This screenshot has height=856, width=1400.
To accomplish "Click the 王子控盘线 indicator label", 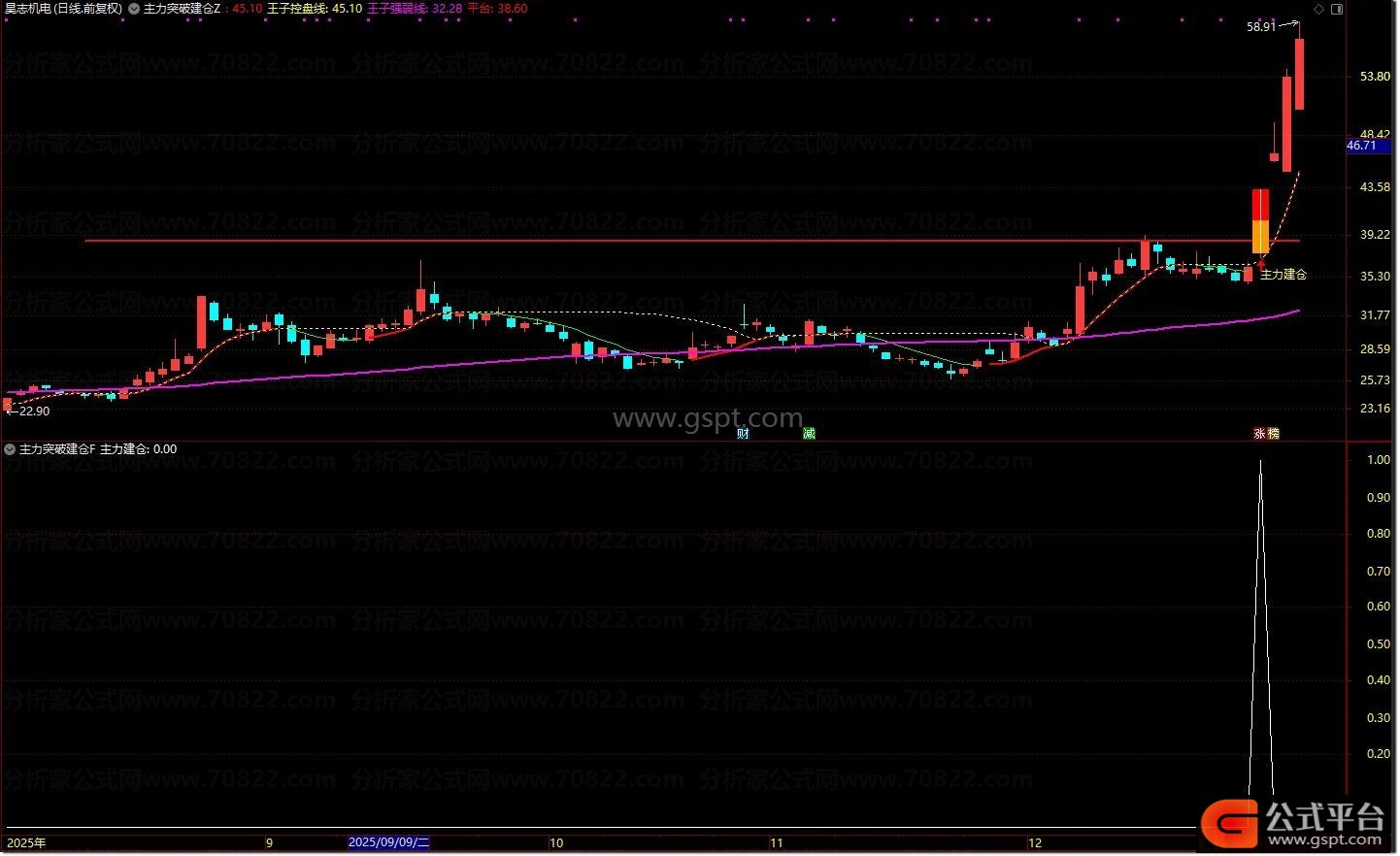I will coord(297,9).
